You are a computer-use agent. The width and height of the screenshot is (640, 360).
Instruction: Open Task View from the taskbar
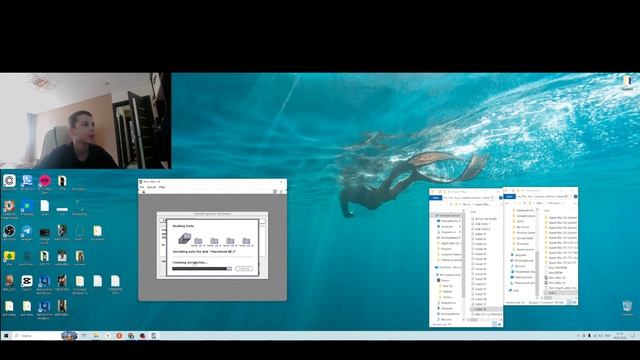(x=84, y=336)
